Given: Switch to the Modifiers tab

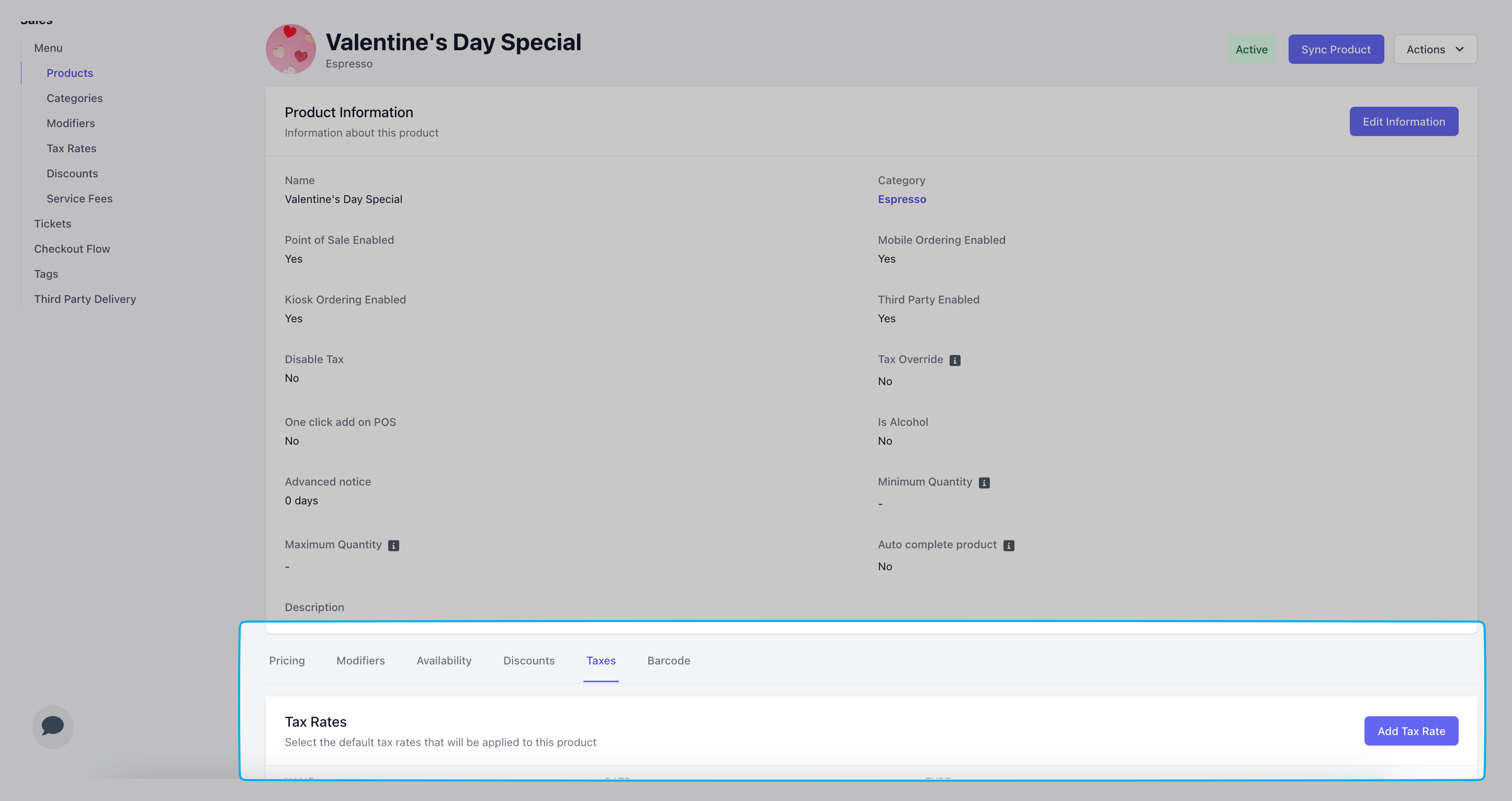Looking at the screenshot, I should pos(360,660).
